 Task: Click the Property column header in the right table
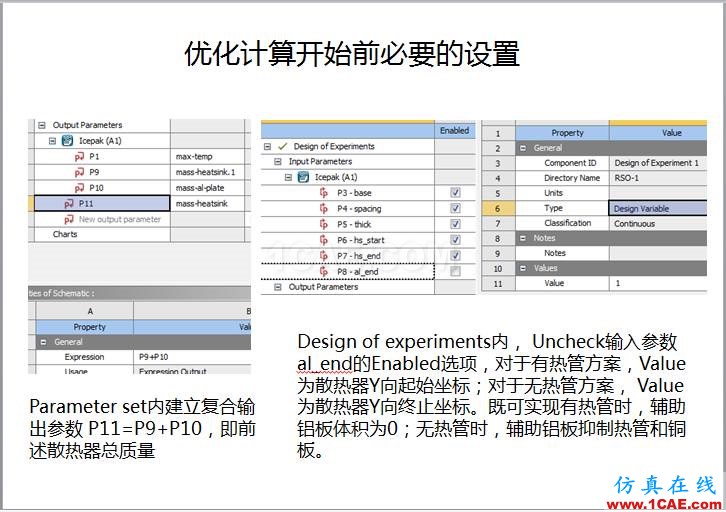tap(562, 133)
